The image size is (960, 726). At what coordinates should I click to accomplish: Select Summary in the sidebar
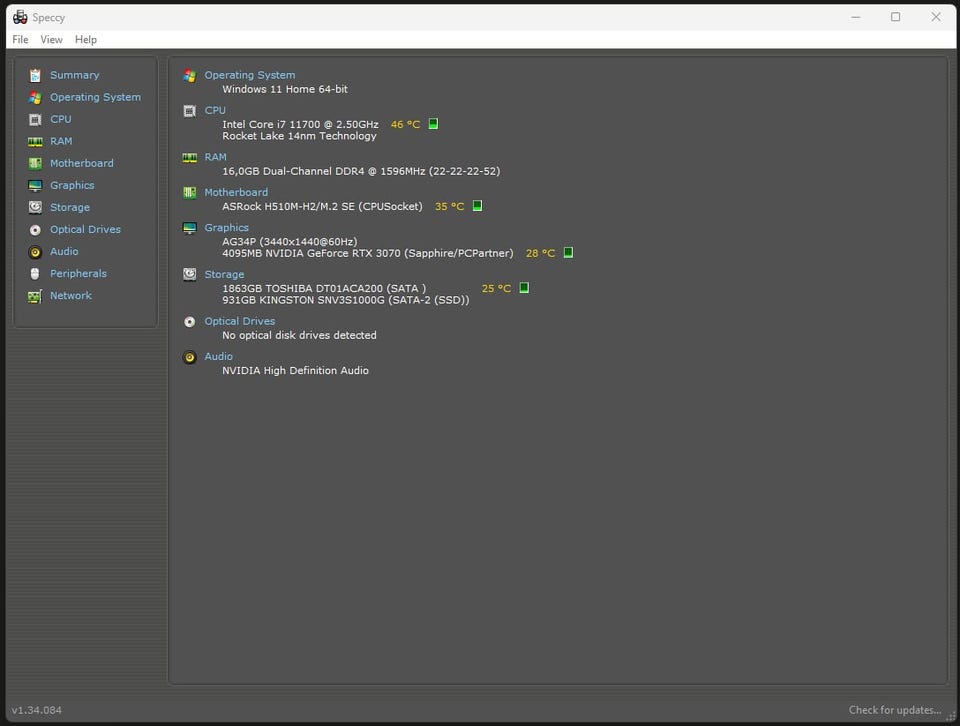74,75
